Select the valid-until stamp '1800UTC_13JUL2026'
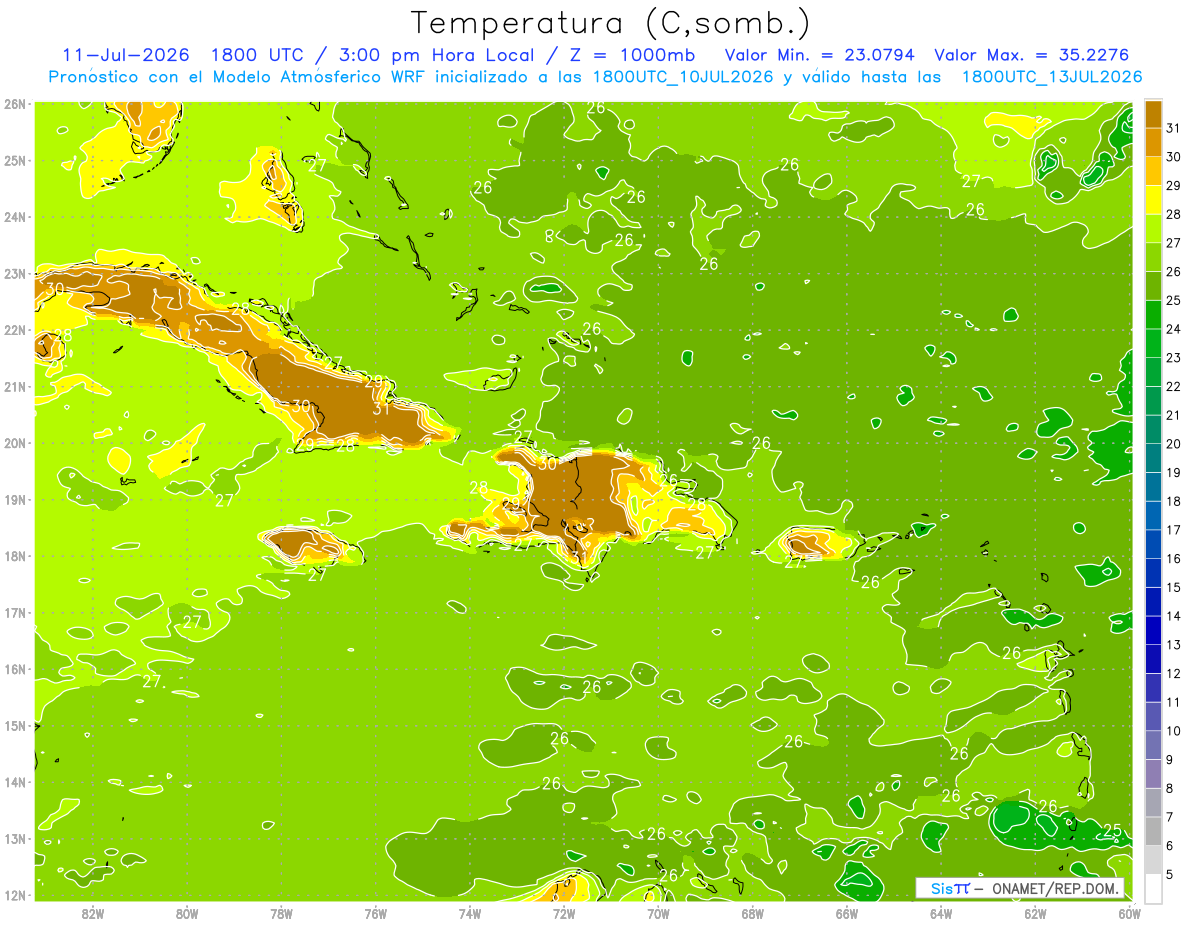 coord(1052,77)
